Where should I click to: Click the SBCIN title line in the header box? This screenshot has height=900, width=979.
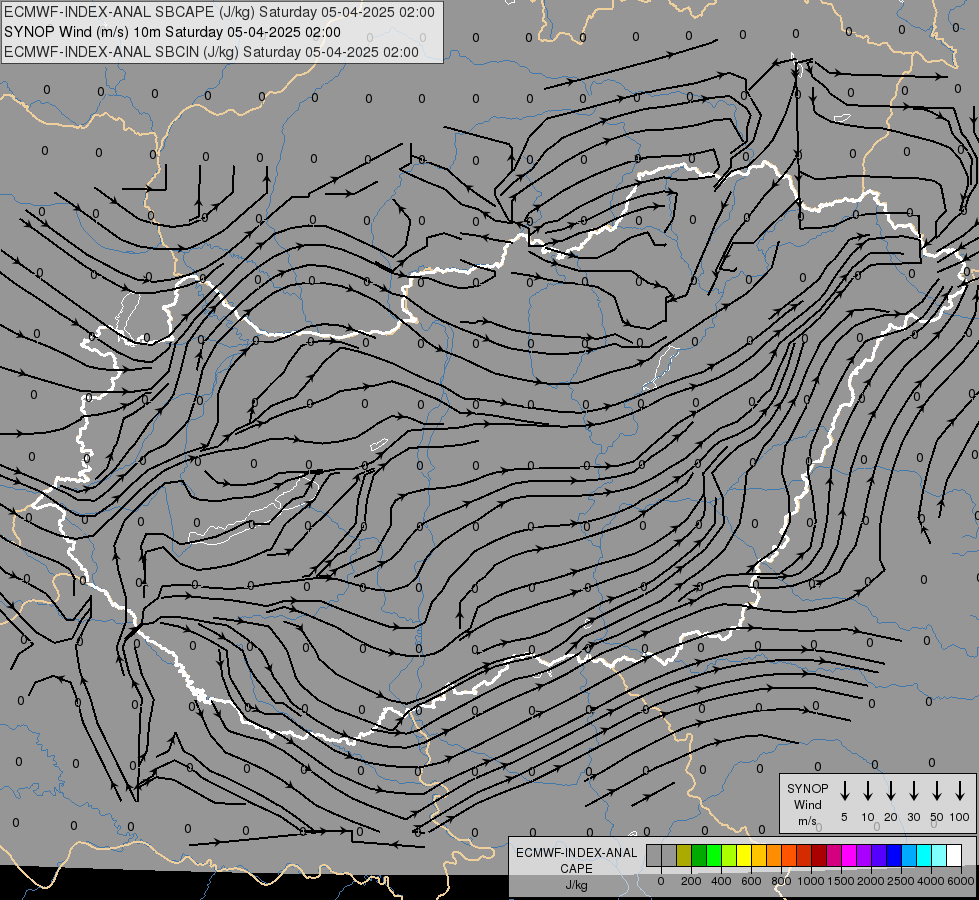[211, 52]
